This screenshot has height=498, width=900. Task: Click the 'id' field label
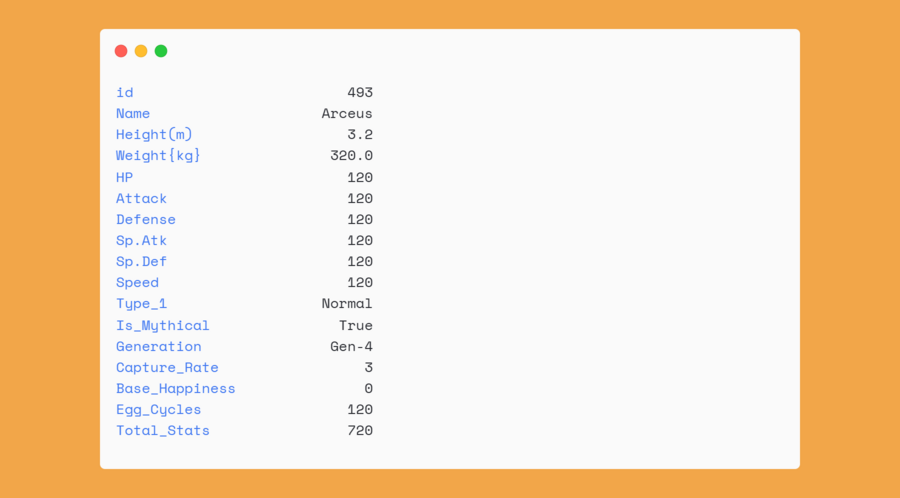124,92
